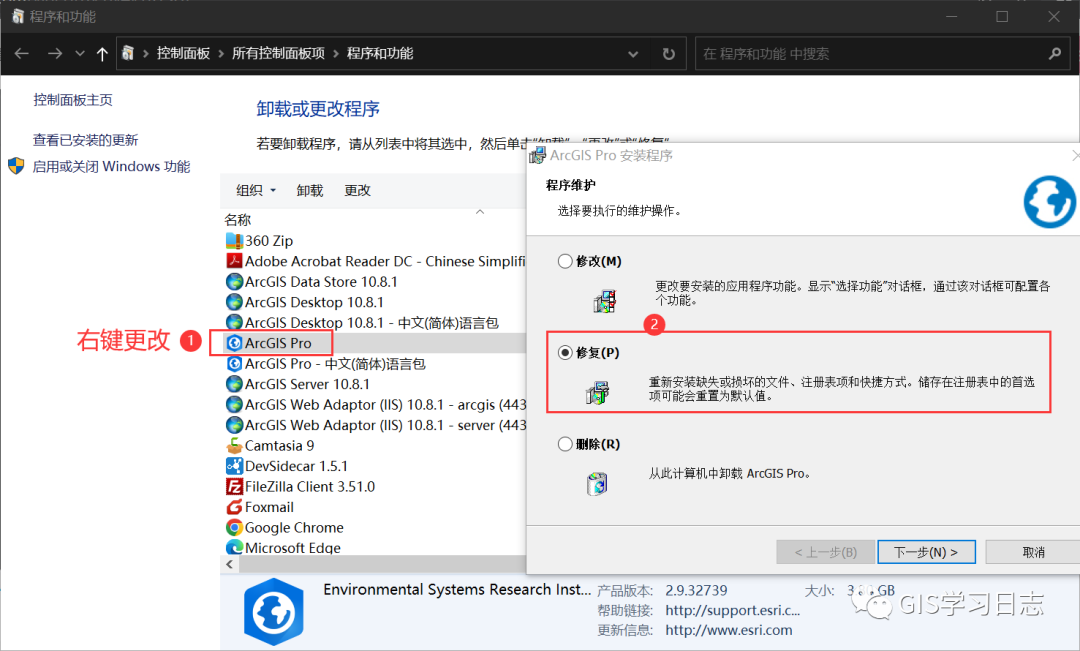This screenshot has width=1080, height=651.
Task: Click the DevSidecar 1.5.1 icon
Action: [x=234, y=466]
